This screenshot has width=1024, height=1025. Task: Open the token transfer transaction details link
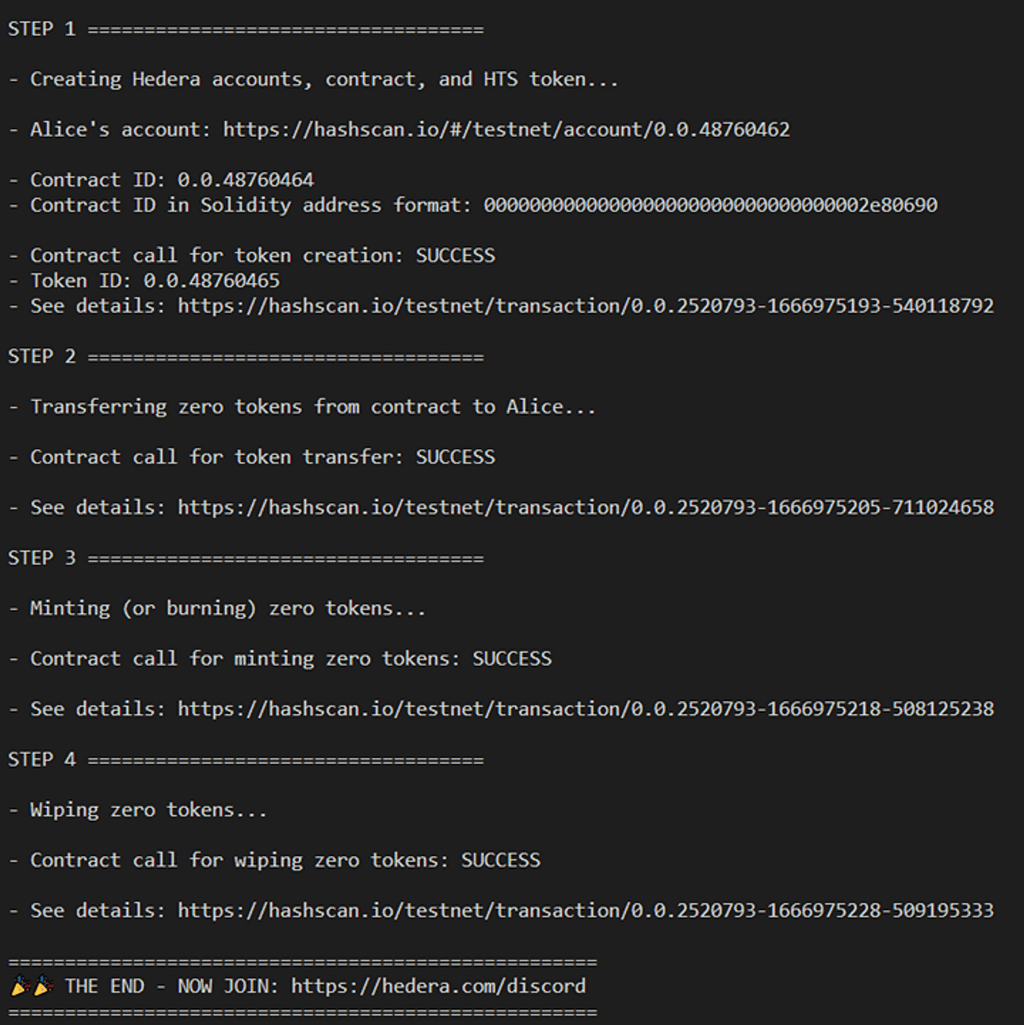(586, 508)
